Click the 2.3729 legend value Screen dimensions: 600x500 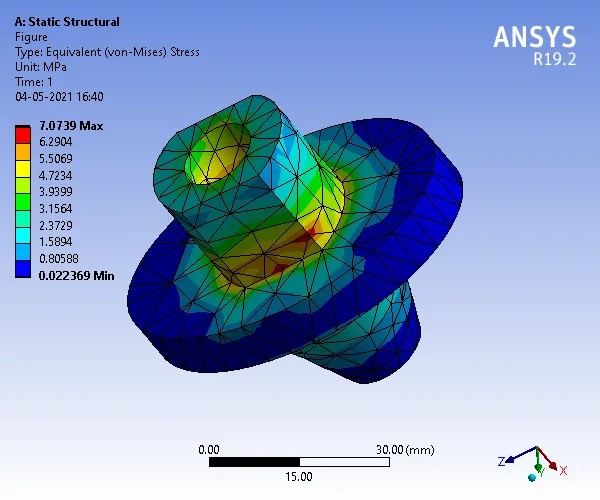(x=55, y=225)
